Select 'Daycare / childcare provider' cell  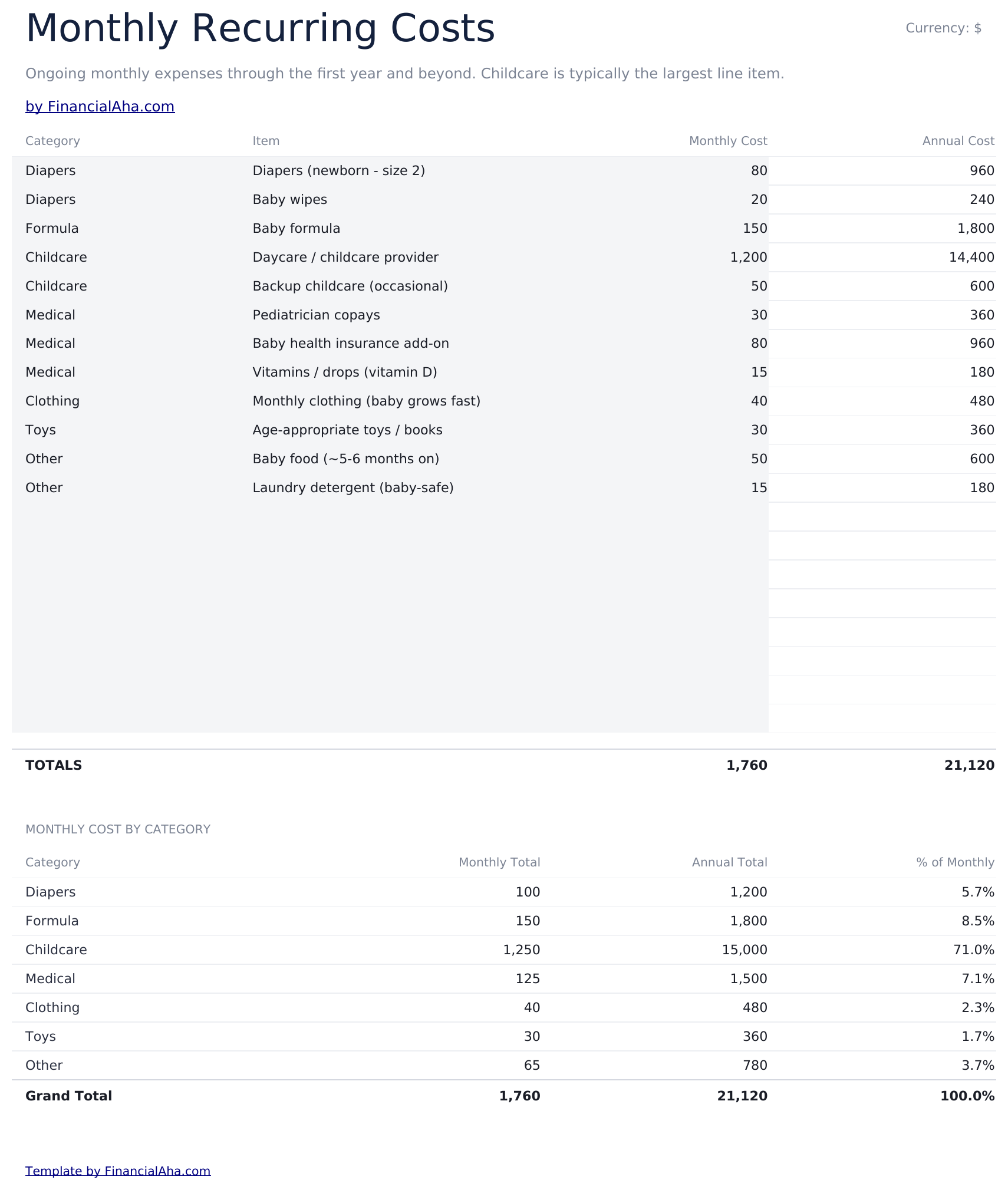coord(345,258)
